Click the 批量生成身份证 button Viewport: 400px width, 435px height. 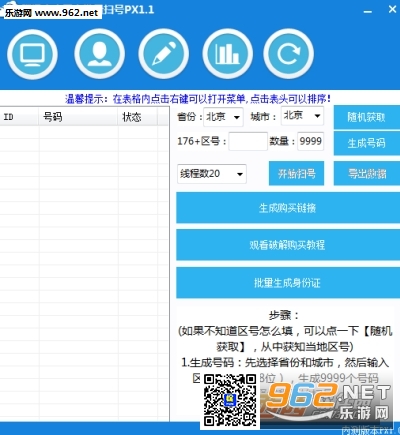[x=288, y=283]
